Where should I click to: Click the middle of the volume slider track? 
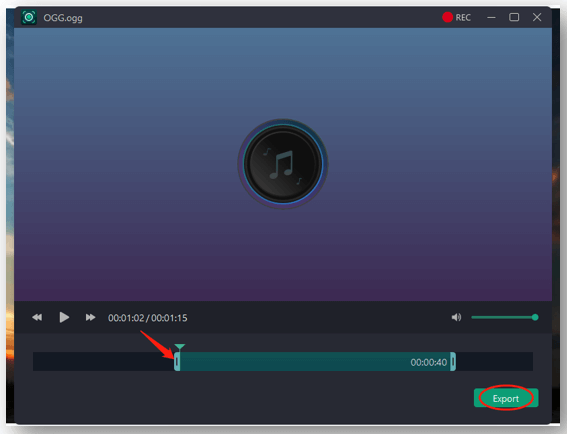coord(503,318)
